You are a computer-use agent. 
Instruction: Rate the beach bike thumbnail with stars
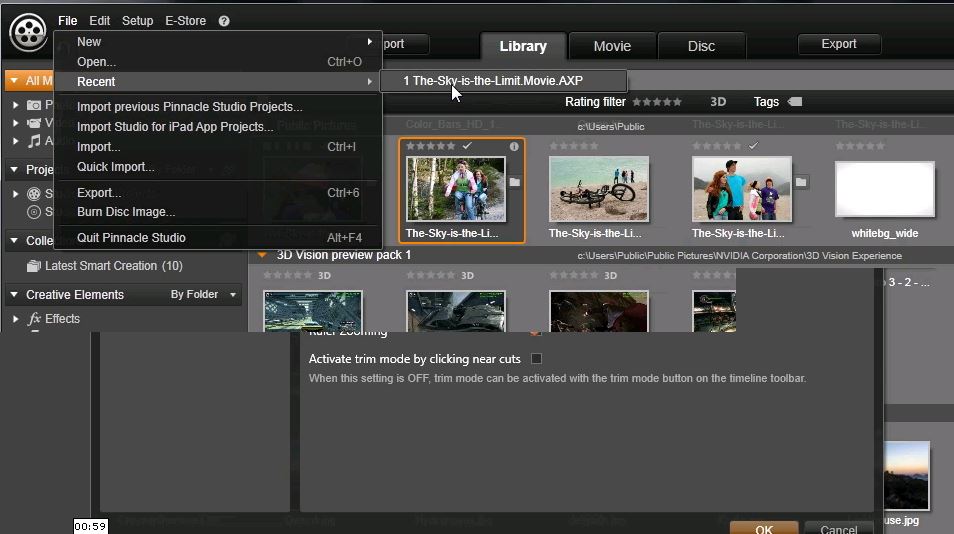574,146
